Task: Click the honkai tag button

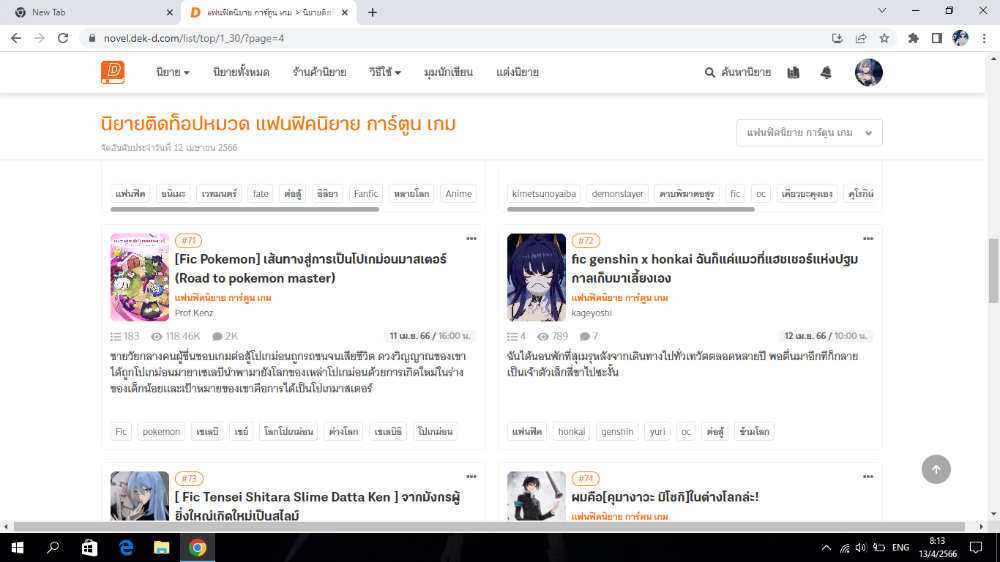Action: [x=571, y=432]
